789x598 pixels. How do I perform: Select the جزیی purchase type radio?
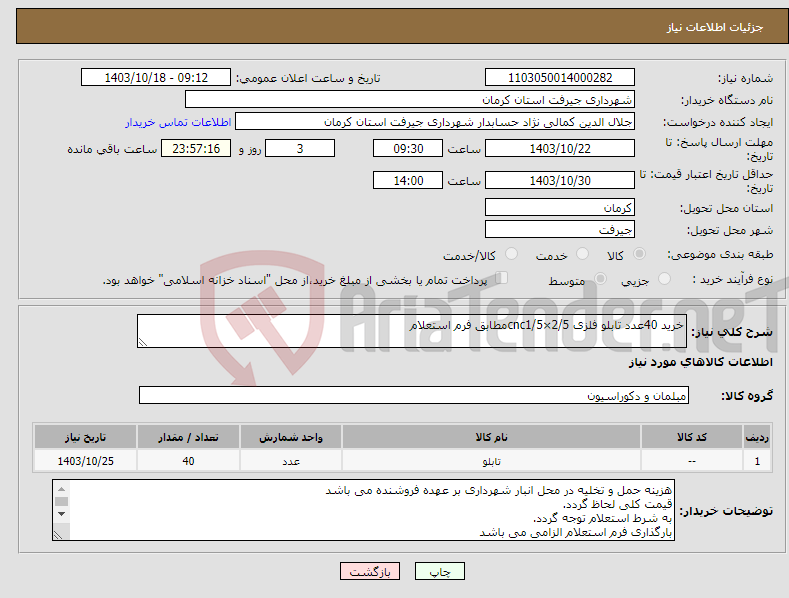(664, 279)
